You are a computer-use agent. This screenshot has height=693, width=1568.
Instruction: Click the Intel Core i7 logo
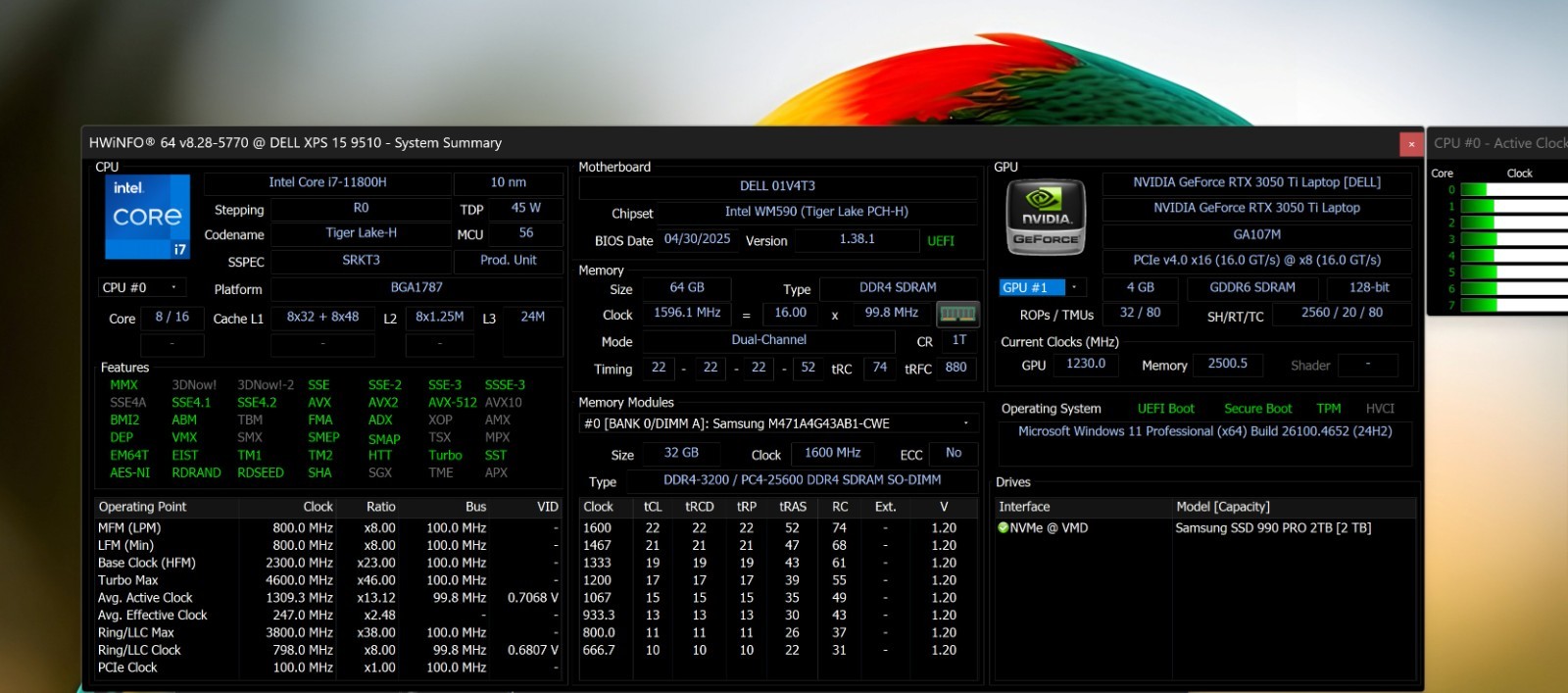[x=147, y=217]
